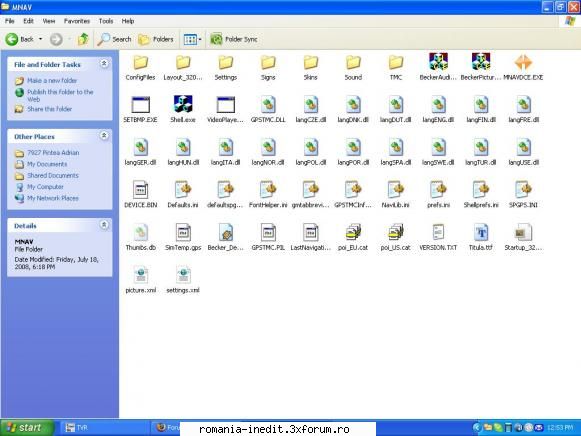
Task: Click the My Computer link
Action: pyautogui.click(x=45, y=187)
